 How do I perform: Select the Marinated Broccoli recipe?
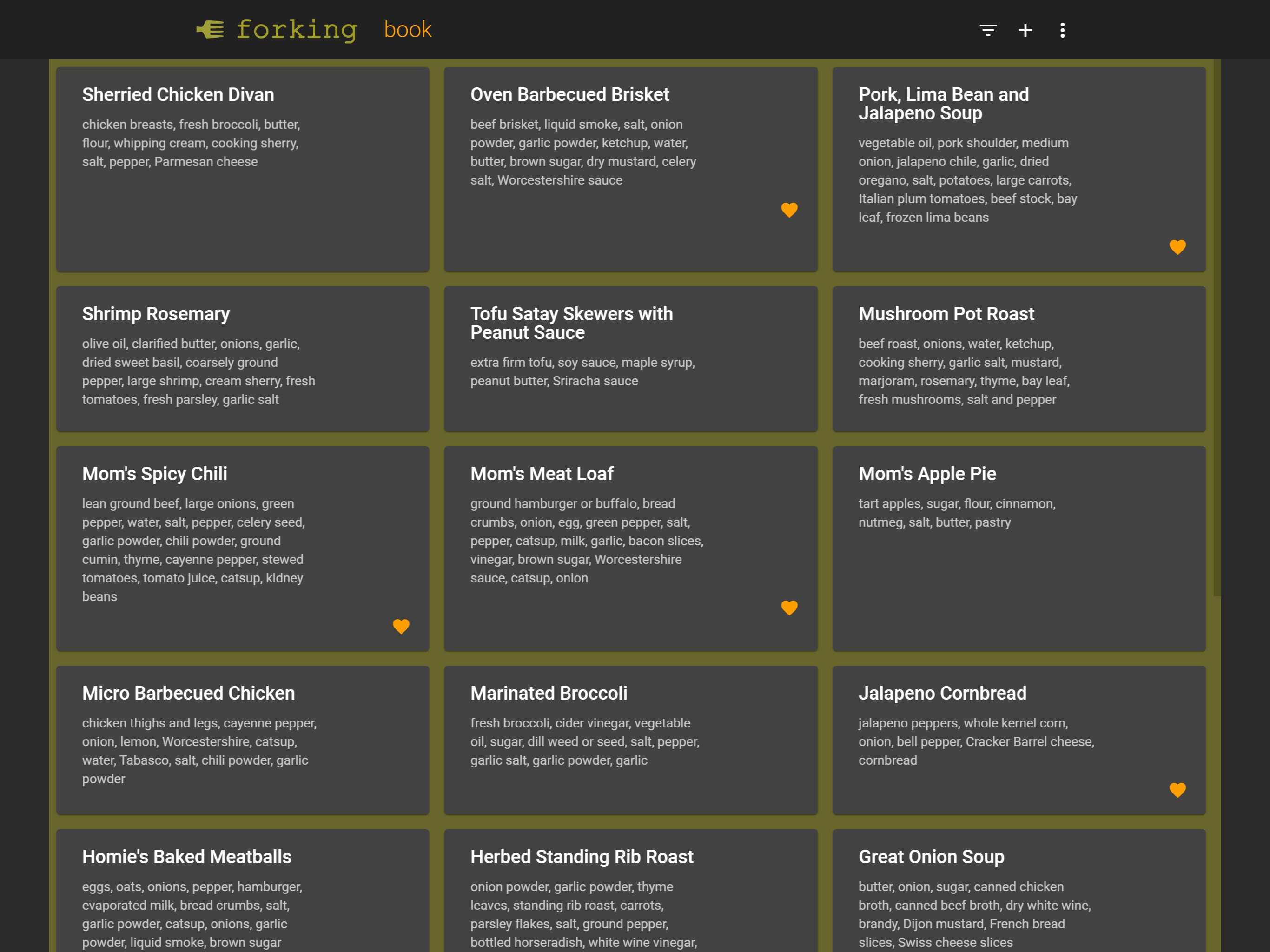tap(549, 693)
